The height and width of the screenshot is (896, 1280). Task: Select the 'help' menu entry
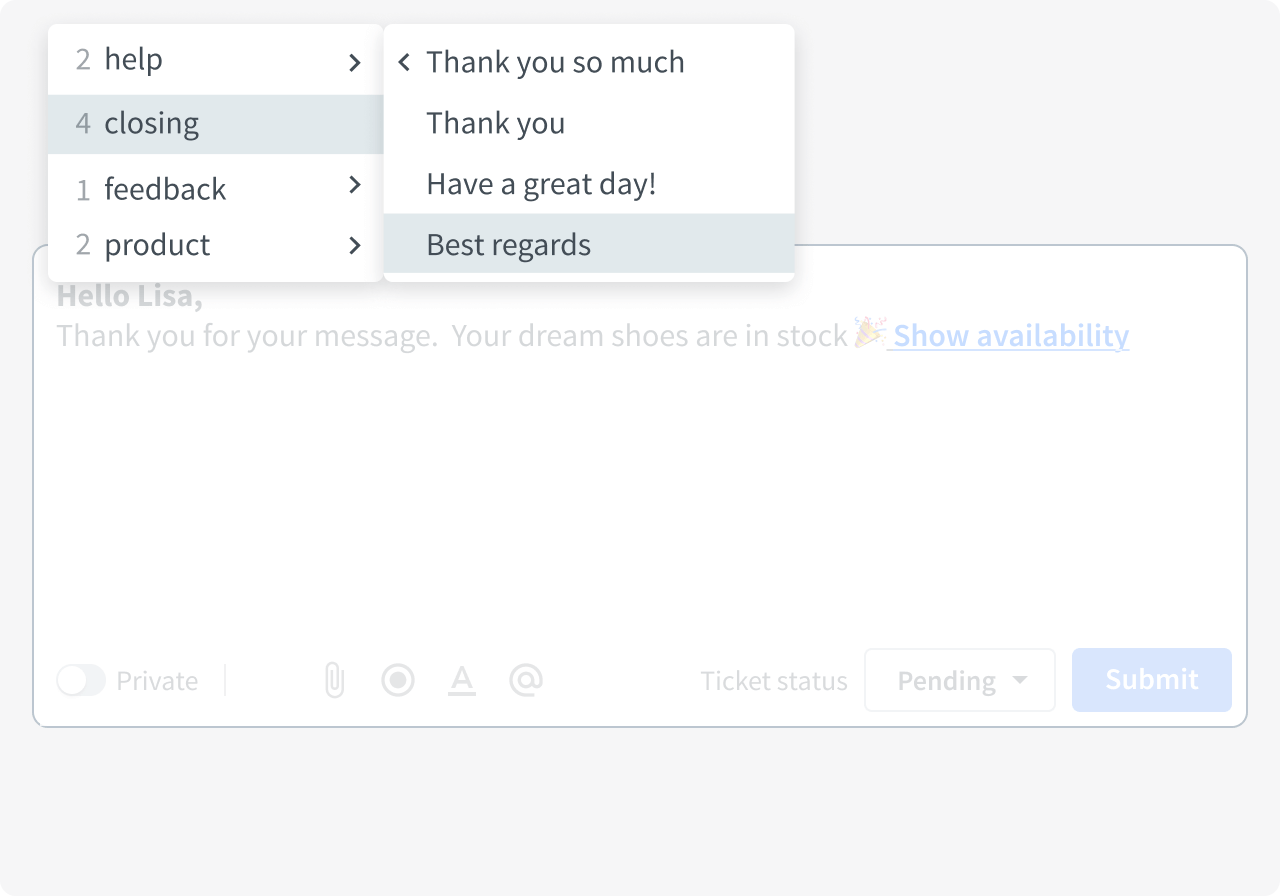133,60
